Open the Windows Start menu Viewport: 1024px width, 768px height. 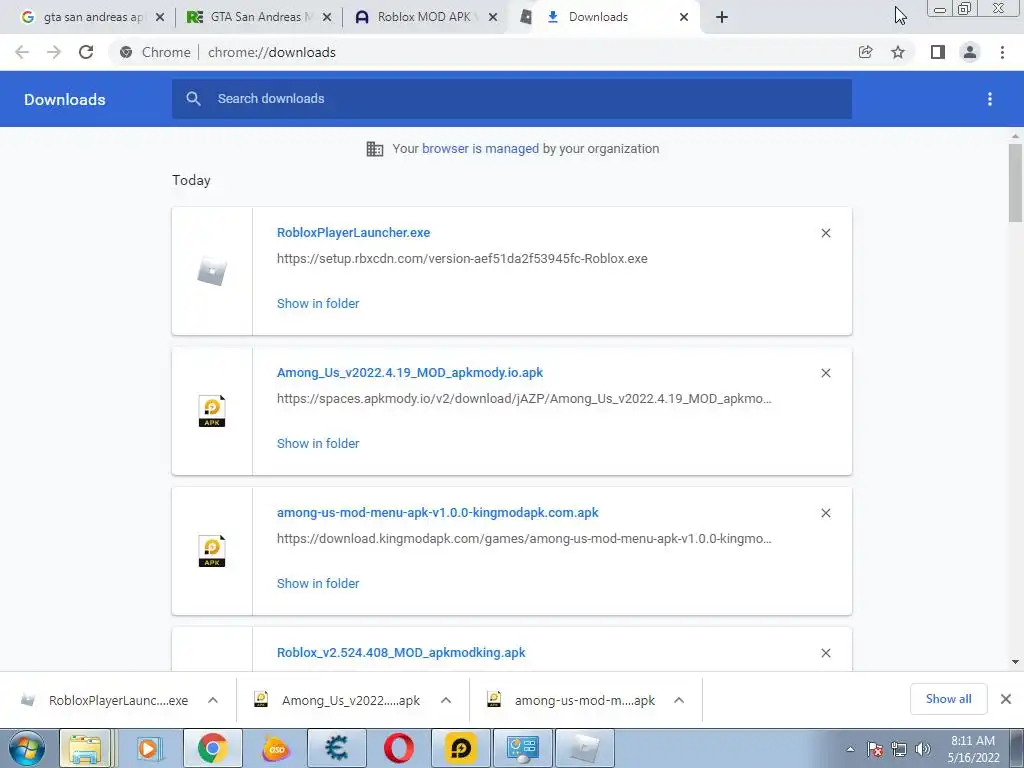27,748
